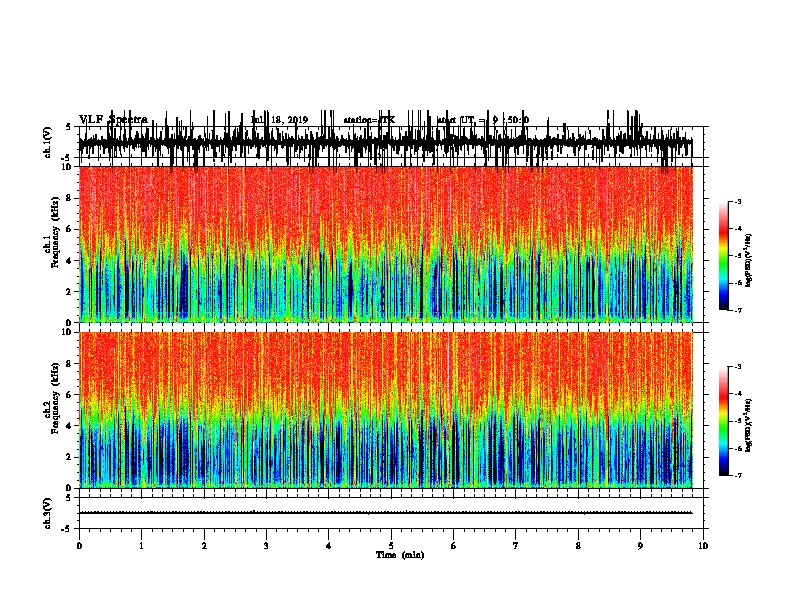Click the time axis tick label '2'
Screen dimensions: 792x612
click(x=204, y=546)
